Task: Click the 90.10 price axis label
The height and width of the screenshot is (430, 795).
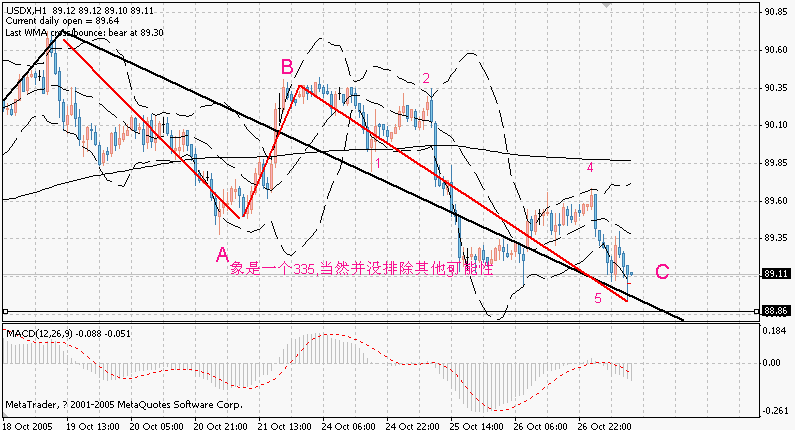Action: click(x=776, y=125)
